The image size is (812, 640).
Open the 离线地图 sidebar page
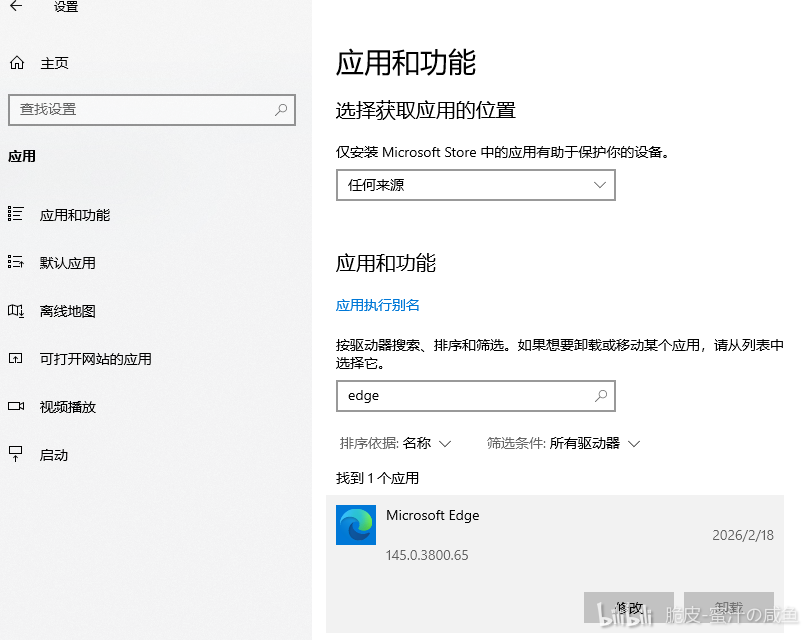coord(68,311)
